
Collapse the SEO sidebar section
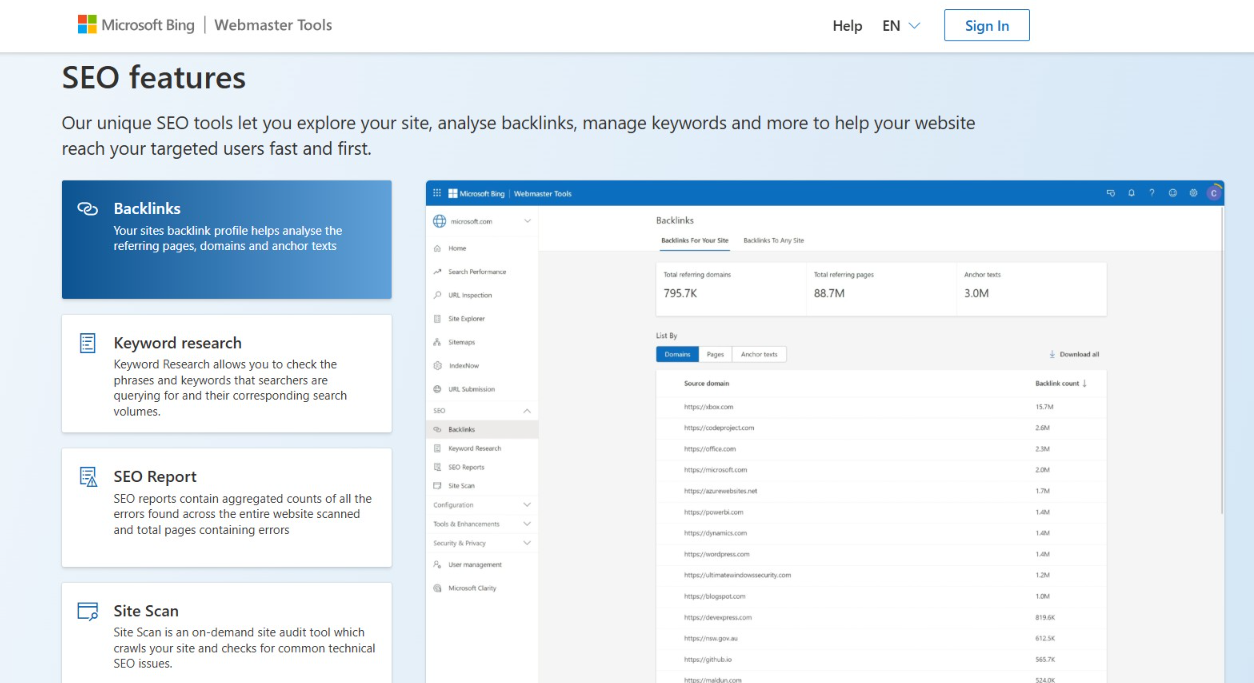(x=527, y=411)
